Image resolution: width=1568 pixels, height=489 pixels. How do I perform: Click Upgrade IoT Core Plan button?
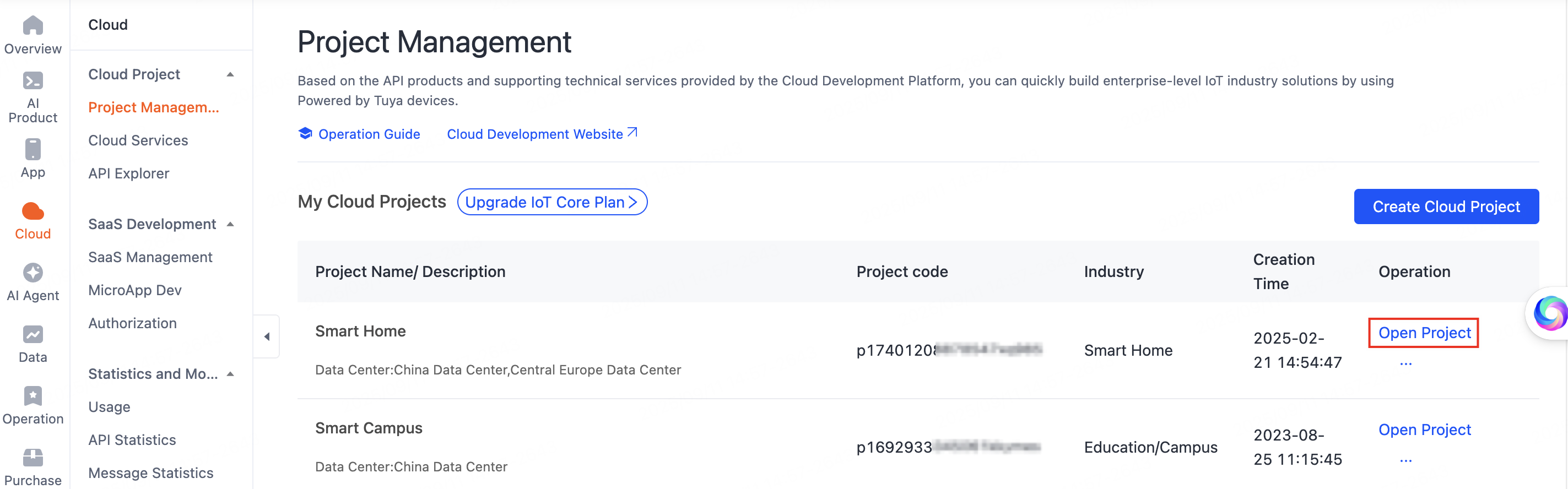click(552, 202)
